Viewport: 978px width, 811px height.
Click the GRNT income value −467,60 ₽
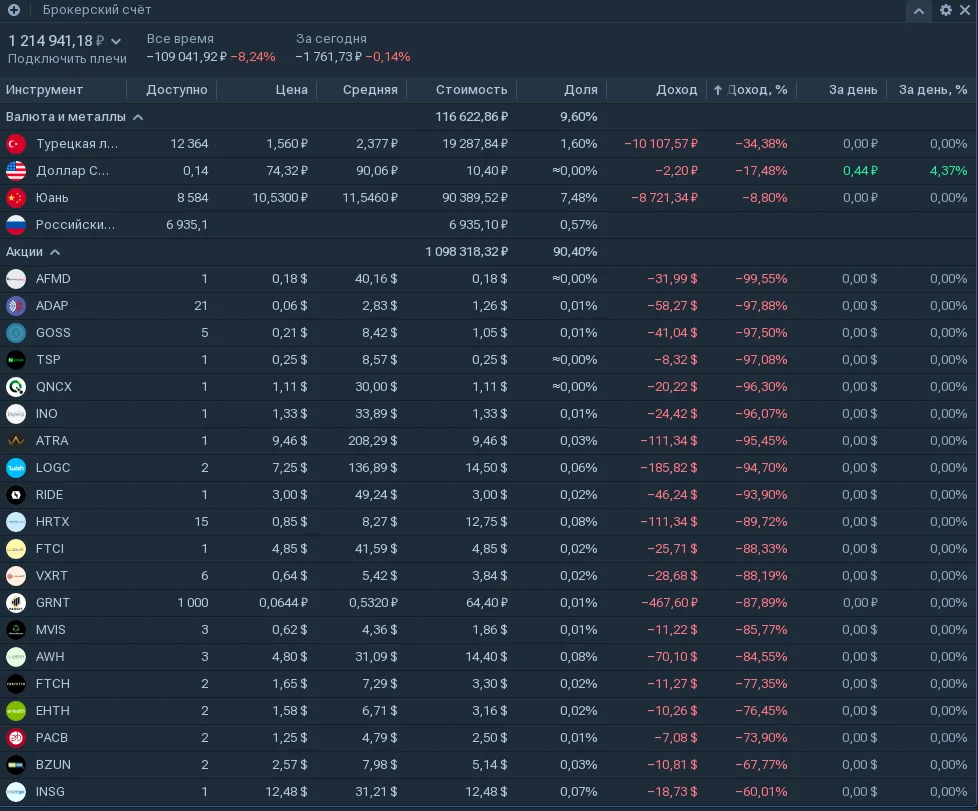coord(669,603)
